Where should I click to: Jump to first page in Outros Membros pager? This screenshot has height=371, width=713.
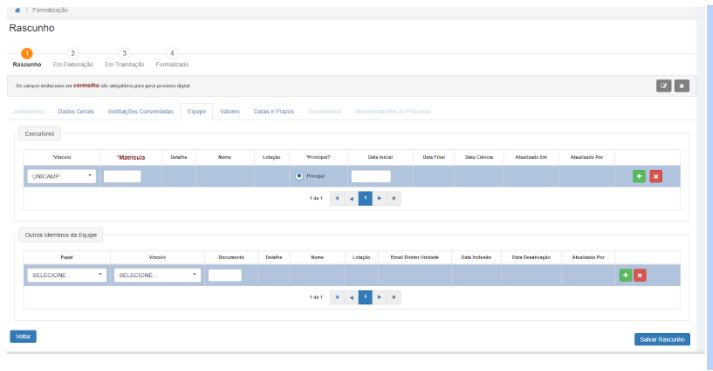point(337,297)
